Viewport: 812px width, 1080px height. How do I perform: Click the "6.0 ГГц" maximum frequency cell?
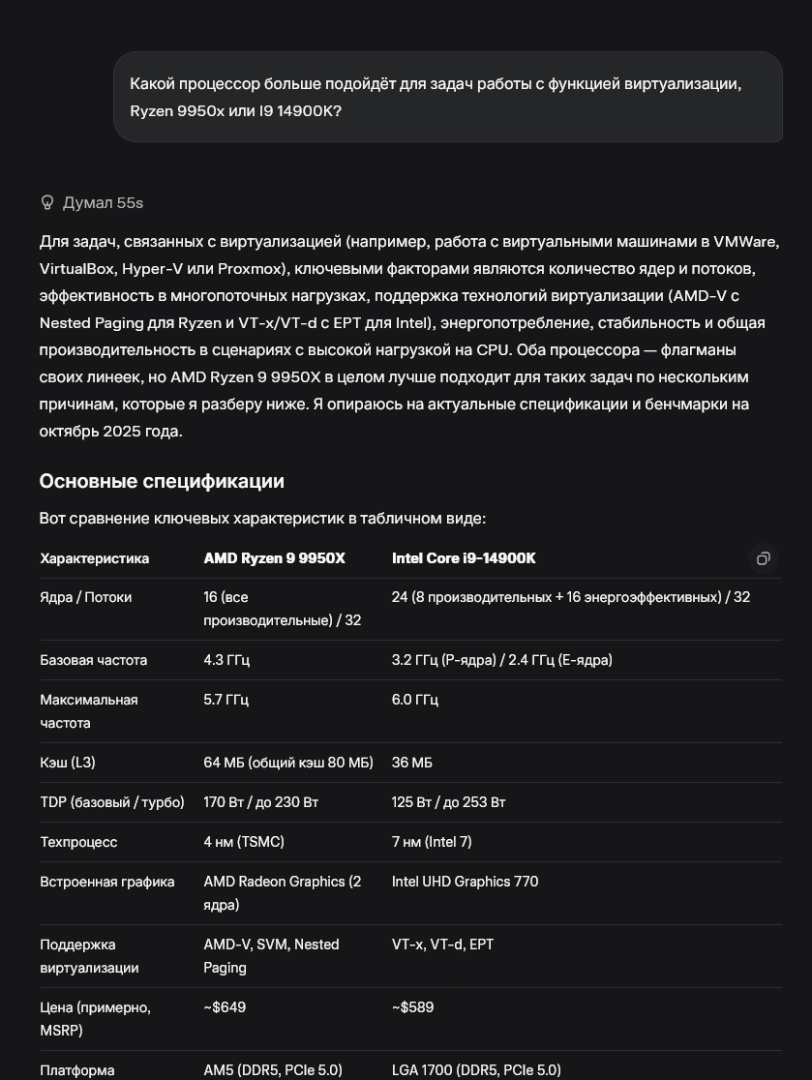pyautogui.click(x=415, y=700)
